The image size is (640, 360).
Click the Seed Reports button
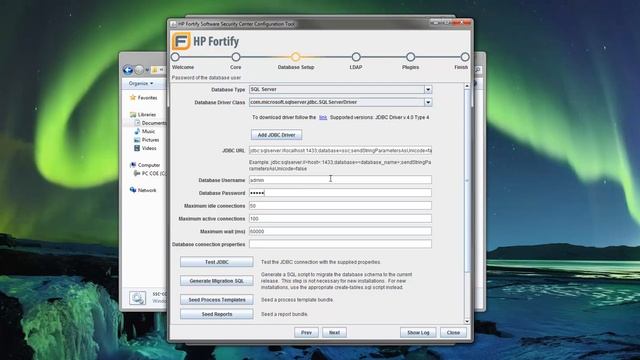pyautogui.click(x=217, y=314)
